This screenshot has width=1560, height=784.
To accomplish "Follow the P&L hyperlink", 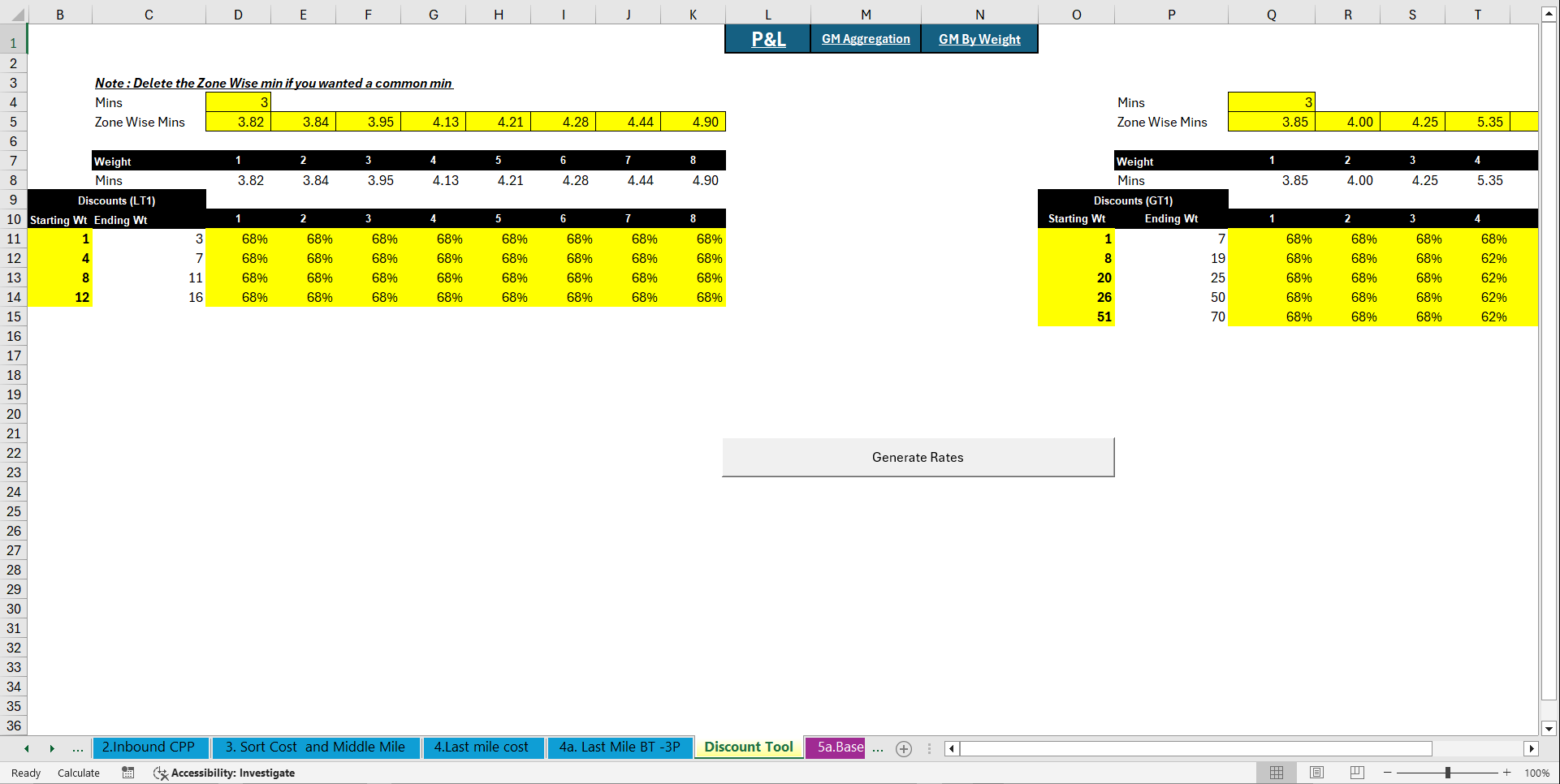I will [766, 37].
